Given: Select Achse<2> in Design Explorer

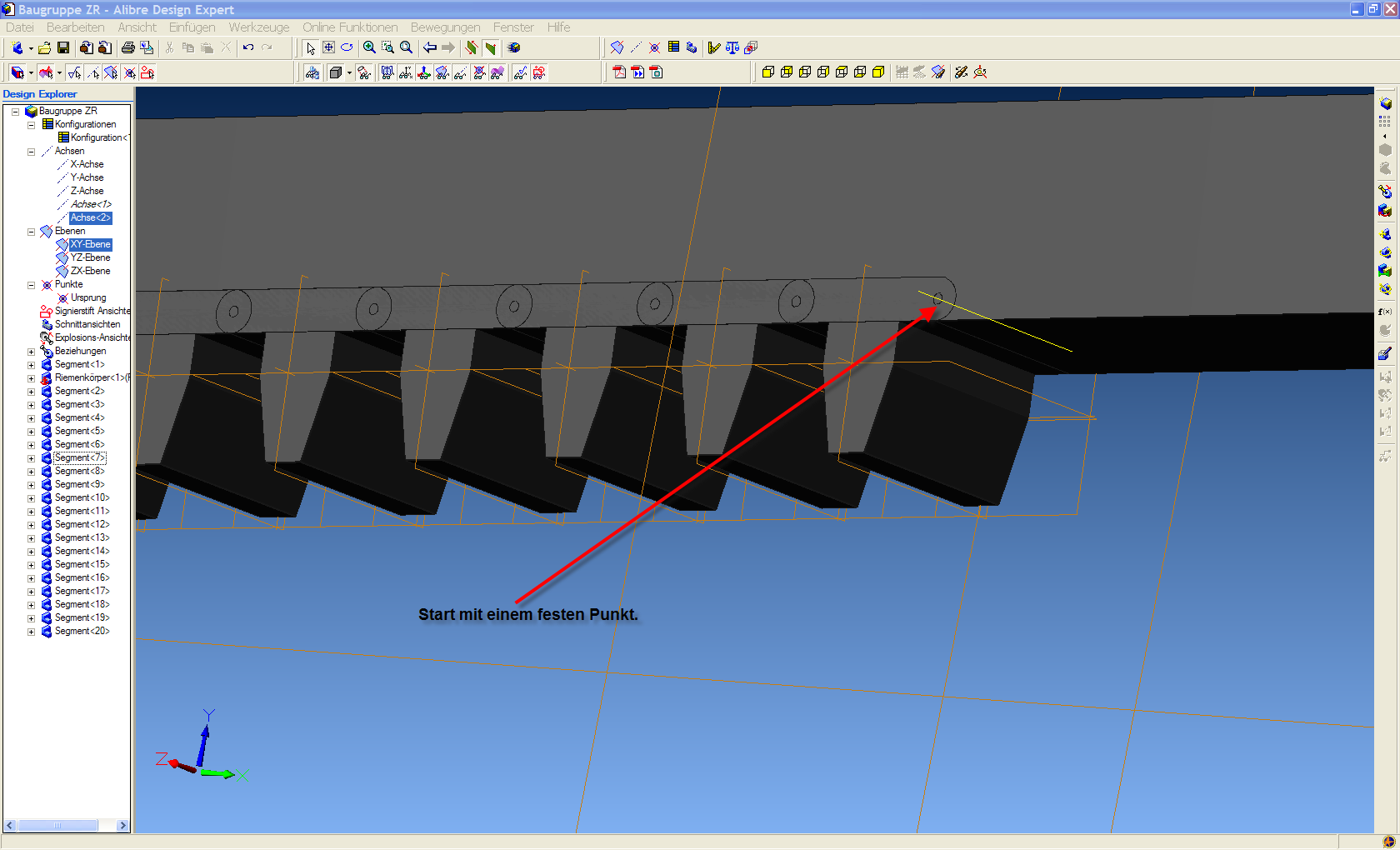Looking at the screenshot, I should (90, 217).
